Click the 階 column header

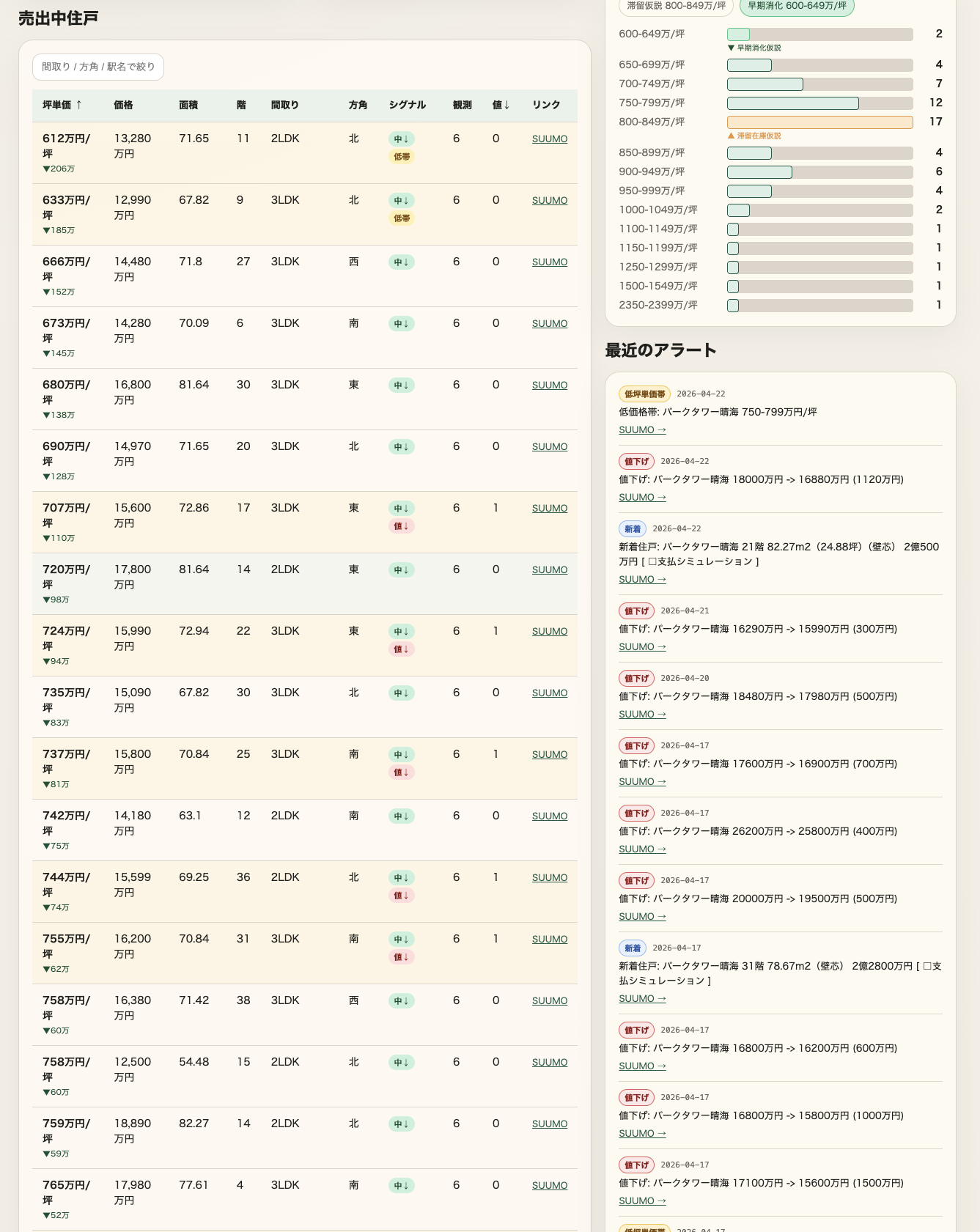(x=241, y=105)
